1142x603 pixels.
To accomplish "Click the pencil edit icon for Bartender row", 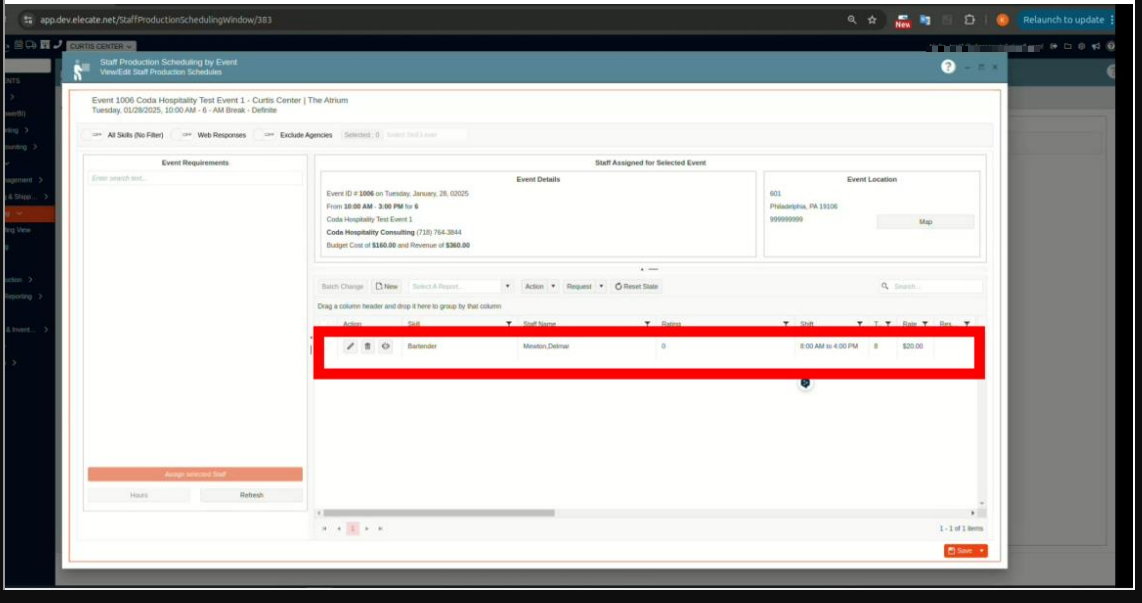I will tap(350, 346).
